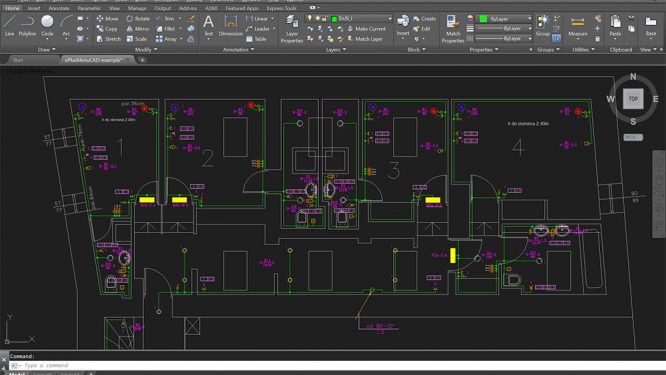
Task: Click TOP face of the ViewCube
Action: [x=633, y=99]
